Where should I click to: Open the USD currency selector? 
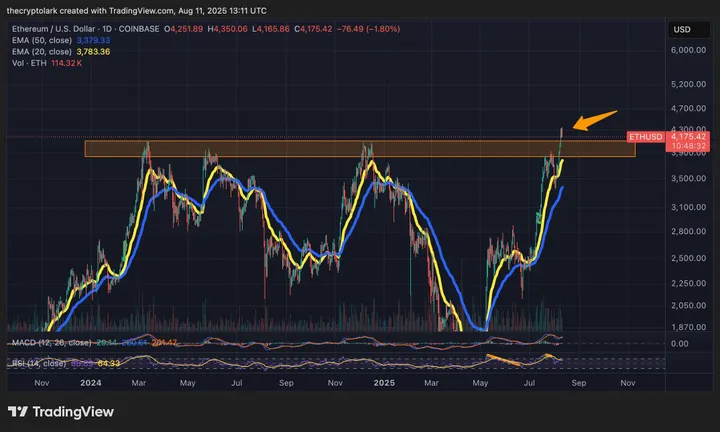tap(683, 28)
